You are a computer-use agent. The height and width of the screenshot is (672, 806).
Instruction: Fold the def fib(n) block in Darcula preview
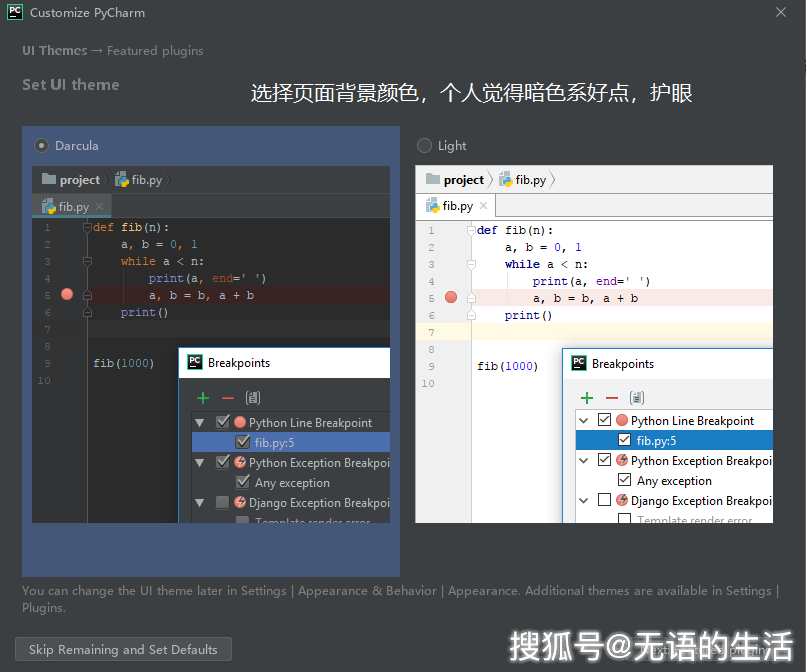coord(87,227)
